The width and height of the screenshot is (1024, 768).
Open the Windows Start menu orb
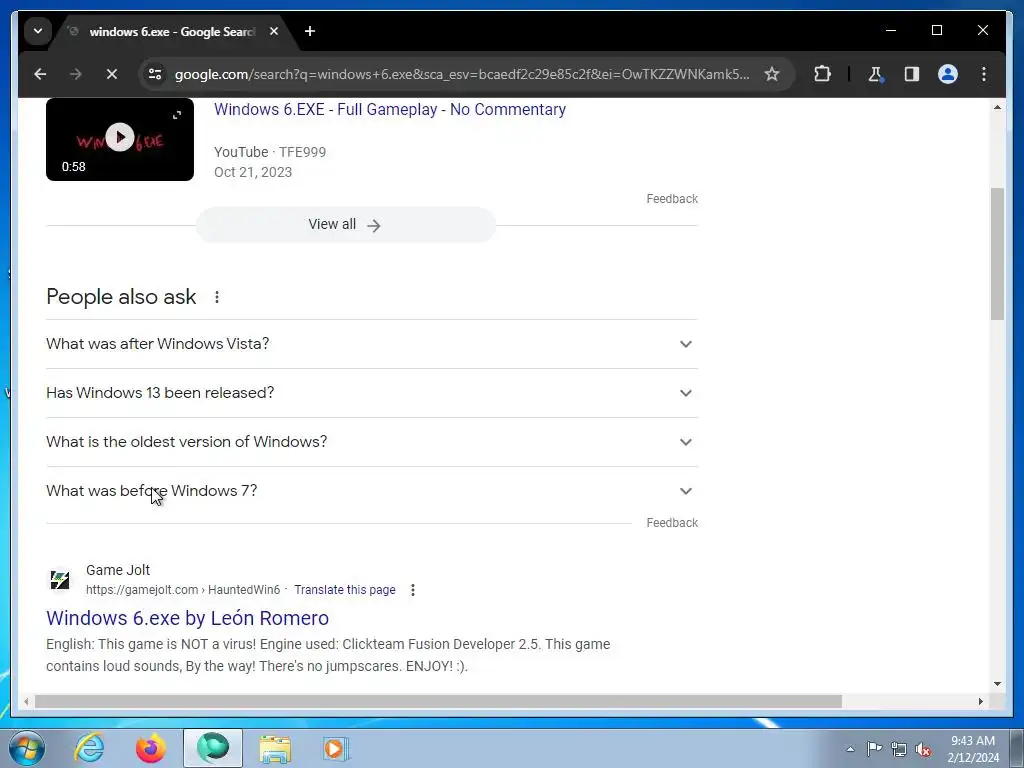27,748
